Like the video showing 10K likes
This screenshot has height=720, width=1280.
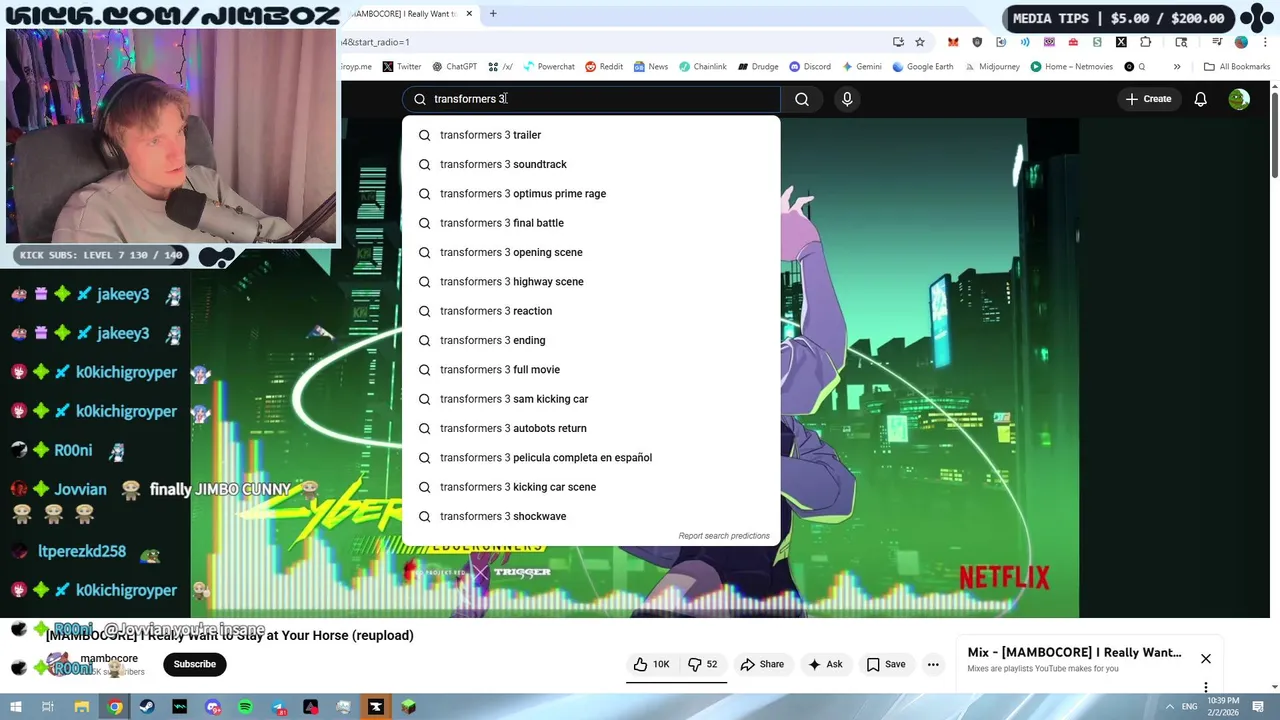651,664
